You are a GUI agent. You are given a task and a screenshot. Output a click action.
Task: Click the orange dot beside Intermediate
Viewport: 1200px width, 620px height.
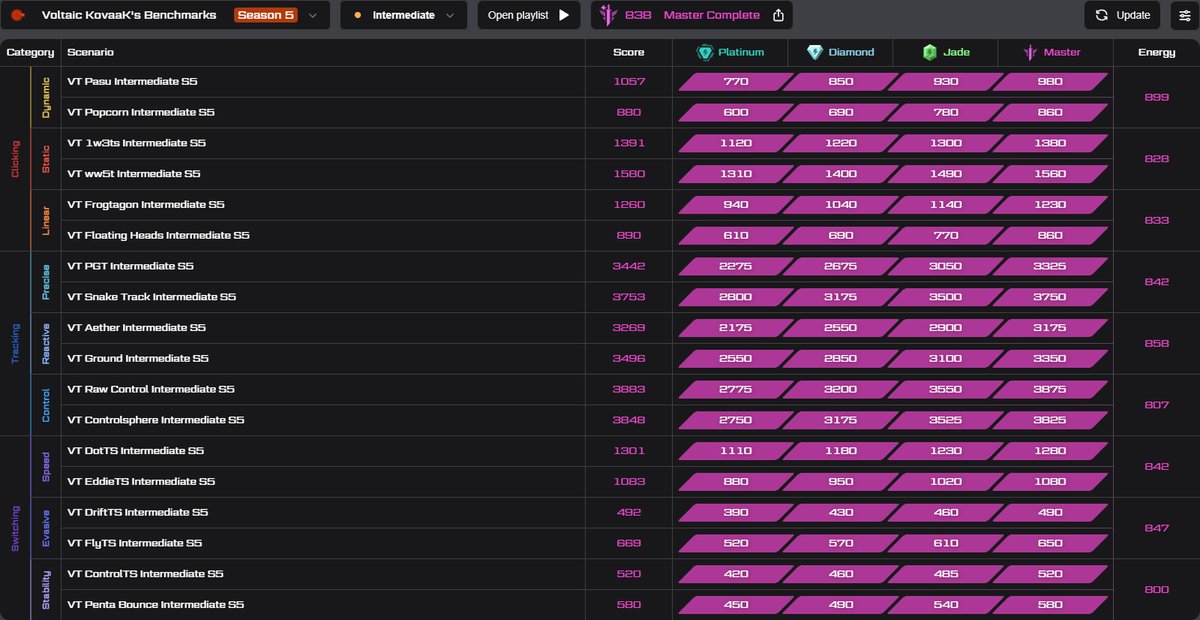(358, 16)
